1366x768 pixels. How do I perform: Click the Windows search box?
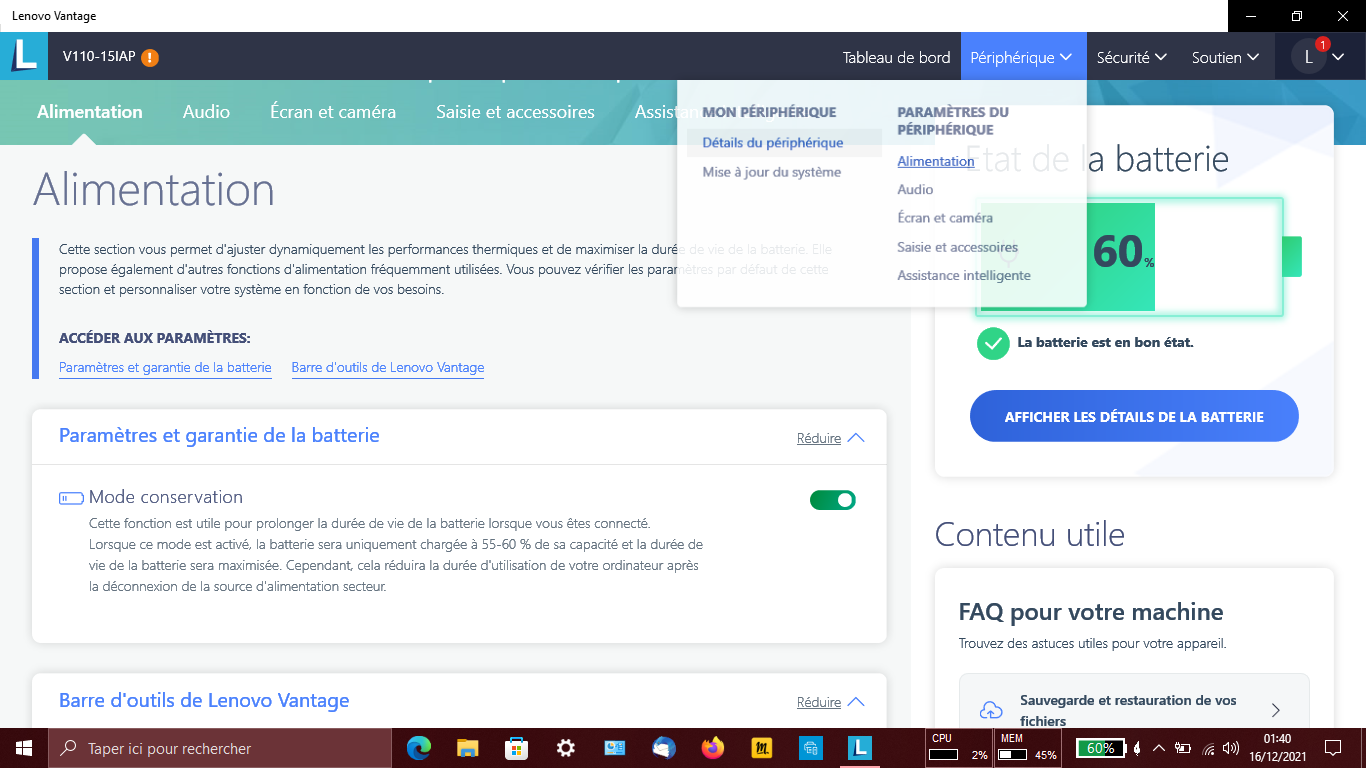pyautogui.click(x=220, y=748)
